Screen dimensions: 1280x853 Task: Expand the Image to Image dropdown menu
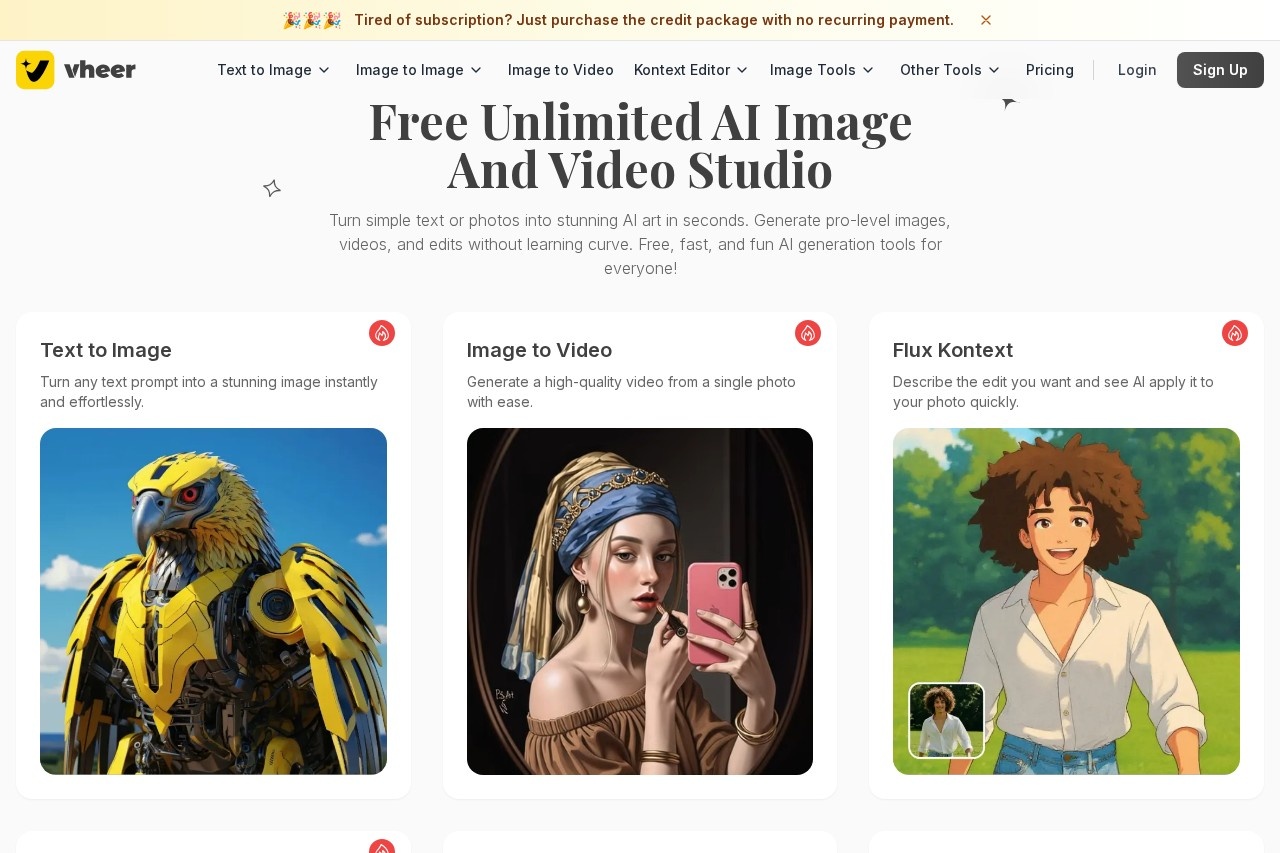pos(419,70)
